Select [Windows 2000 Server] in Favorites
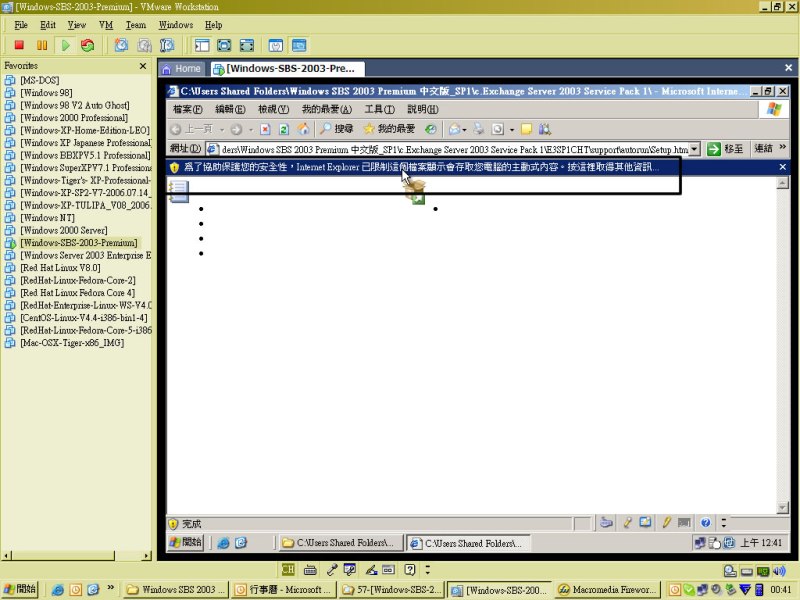Viewport: 800px width, 600px height. 64,230
